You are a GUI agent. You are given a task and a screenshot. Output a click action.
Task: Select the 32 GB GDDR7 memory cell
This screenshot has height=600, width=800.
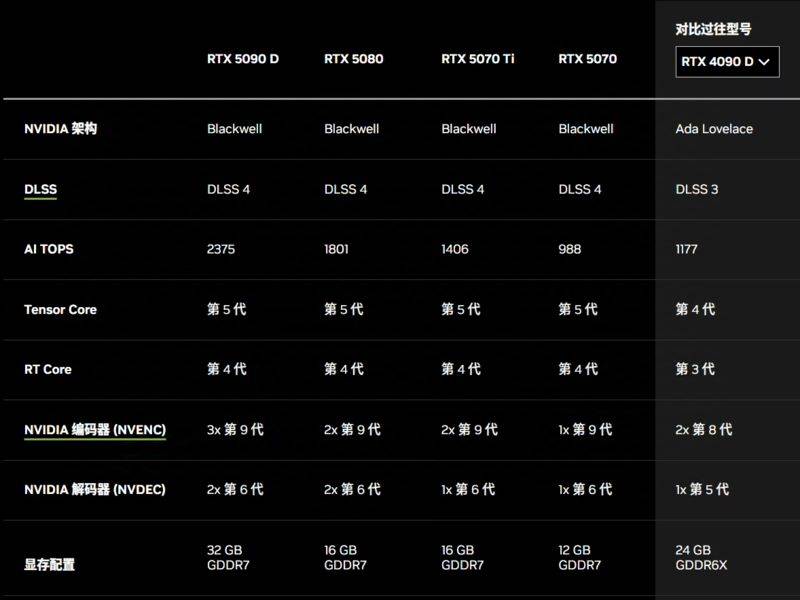(229, 558)
